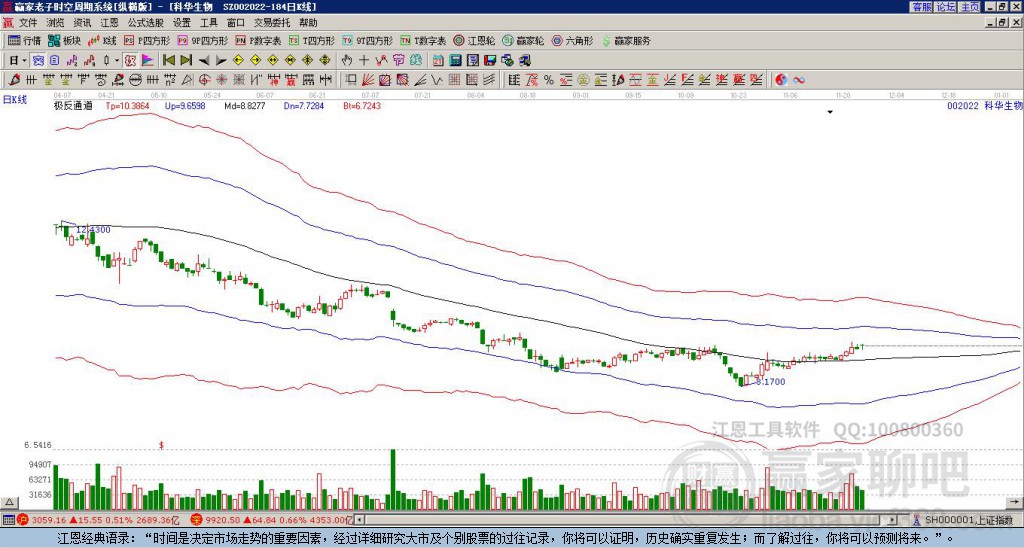Click the save disk icon

click(x=490, y=61)
